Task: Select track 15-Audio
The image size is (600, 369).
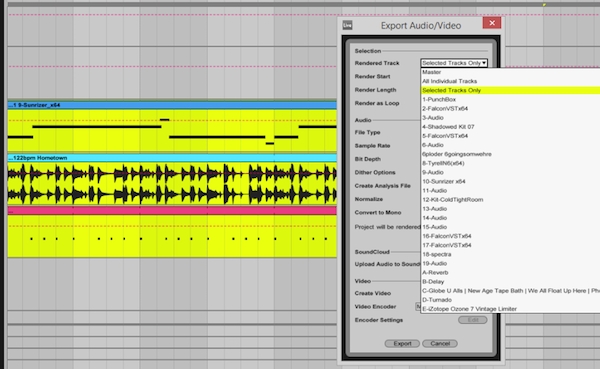Action: point(510,227)
